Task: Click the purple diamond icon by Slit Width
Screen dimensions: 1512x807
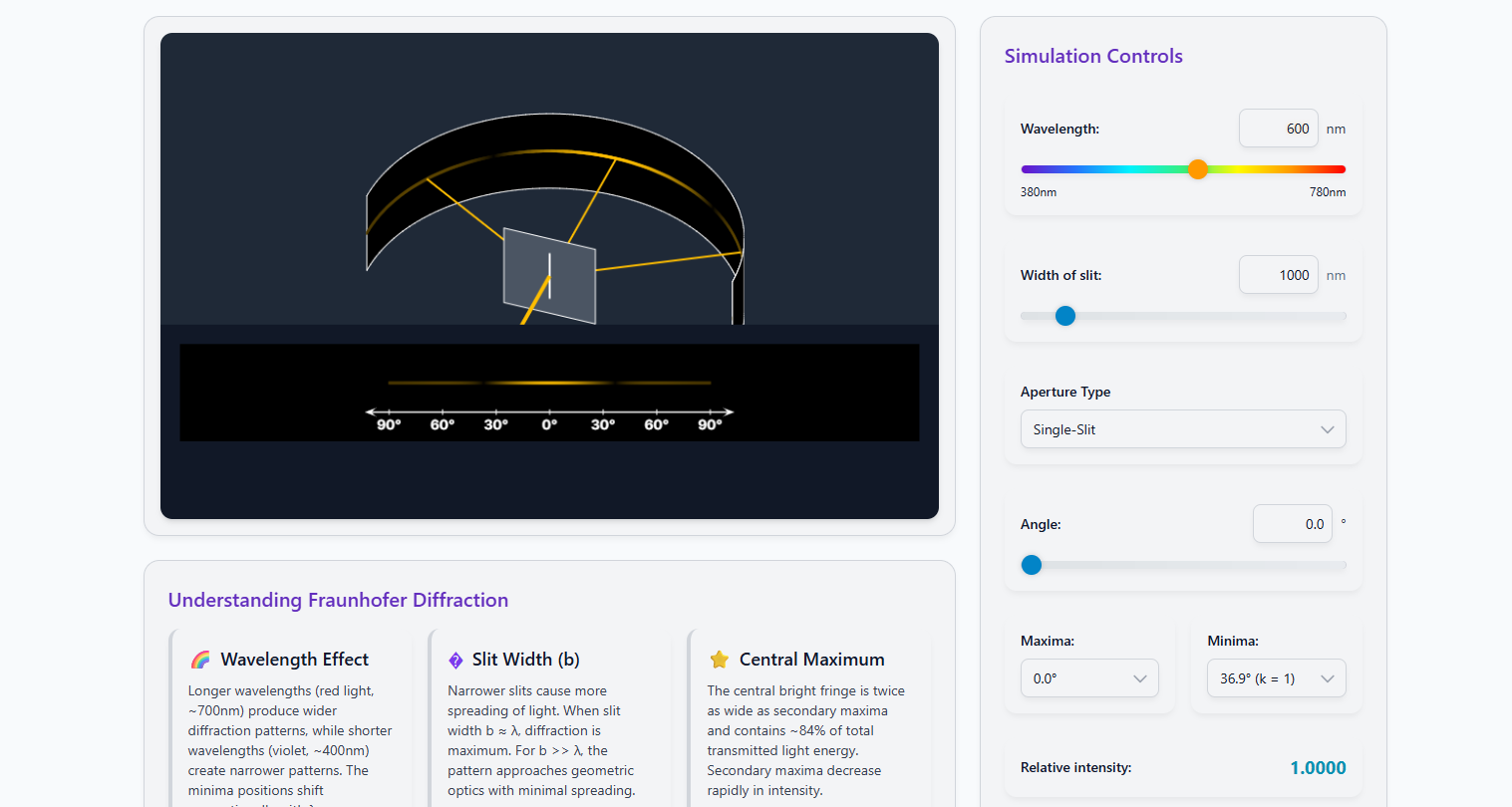Action: click(x=455, y=660)
